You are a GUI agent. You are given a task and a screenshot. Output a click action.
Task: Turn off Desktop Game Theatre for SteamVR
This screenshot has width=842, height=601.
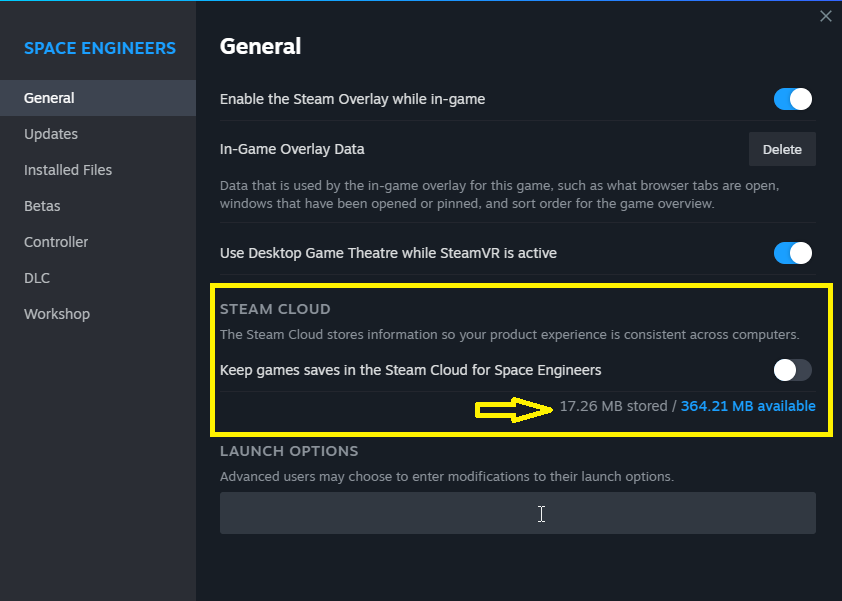tap(793, 253)
